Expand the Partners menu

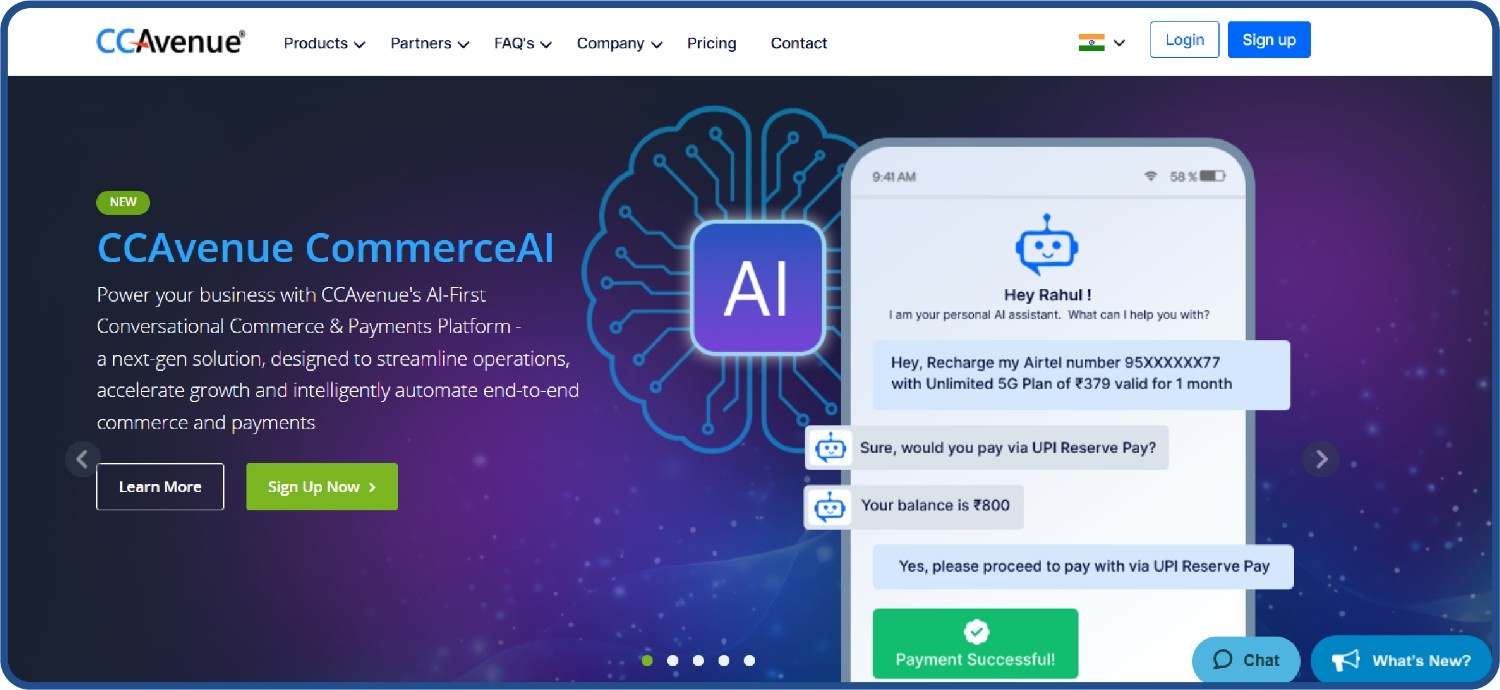point(430,43)
